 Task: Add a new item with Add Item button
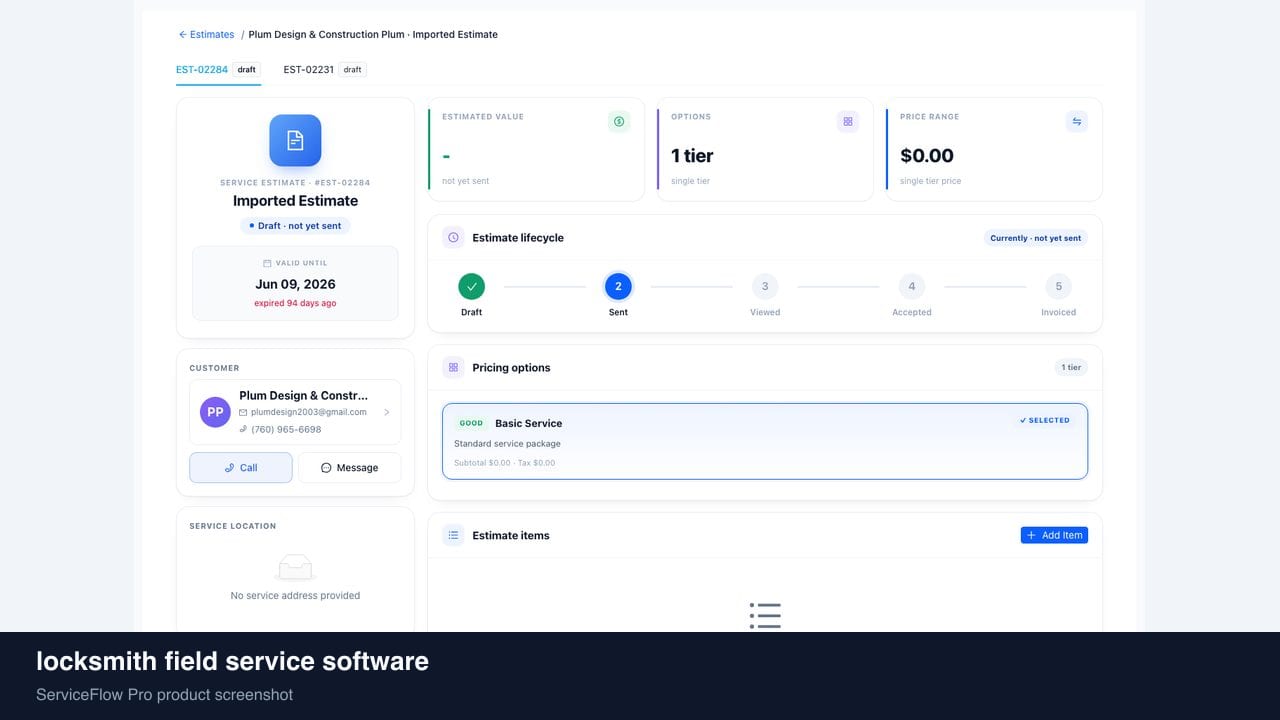[1054, 535]
